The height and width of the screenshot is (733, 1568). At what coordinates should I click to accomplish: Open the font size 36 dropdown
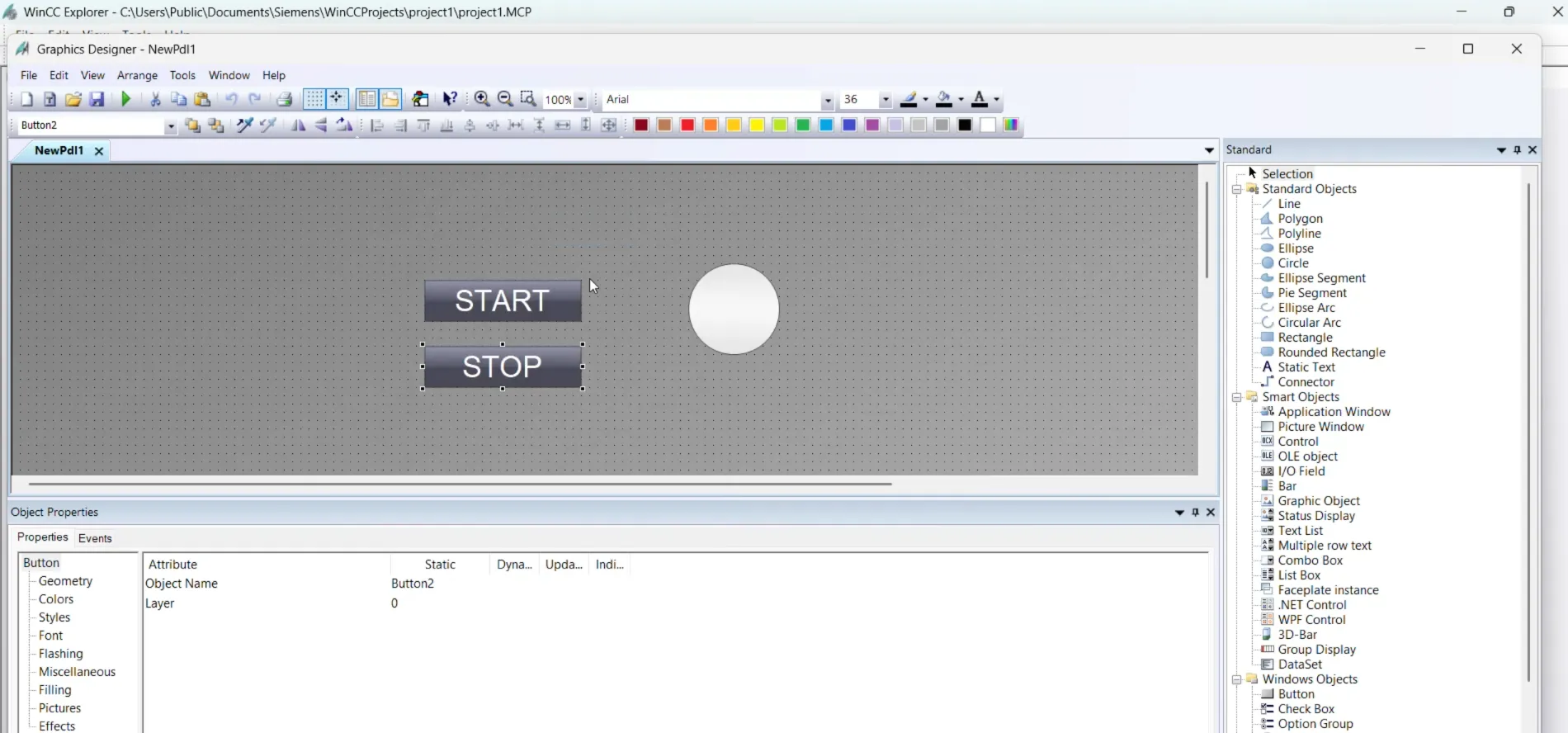coord(886,100)
